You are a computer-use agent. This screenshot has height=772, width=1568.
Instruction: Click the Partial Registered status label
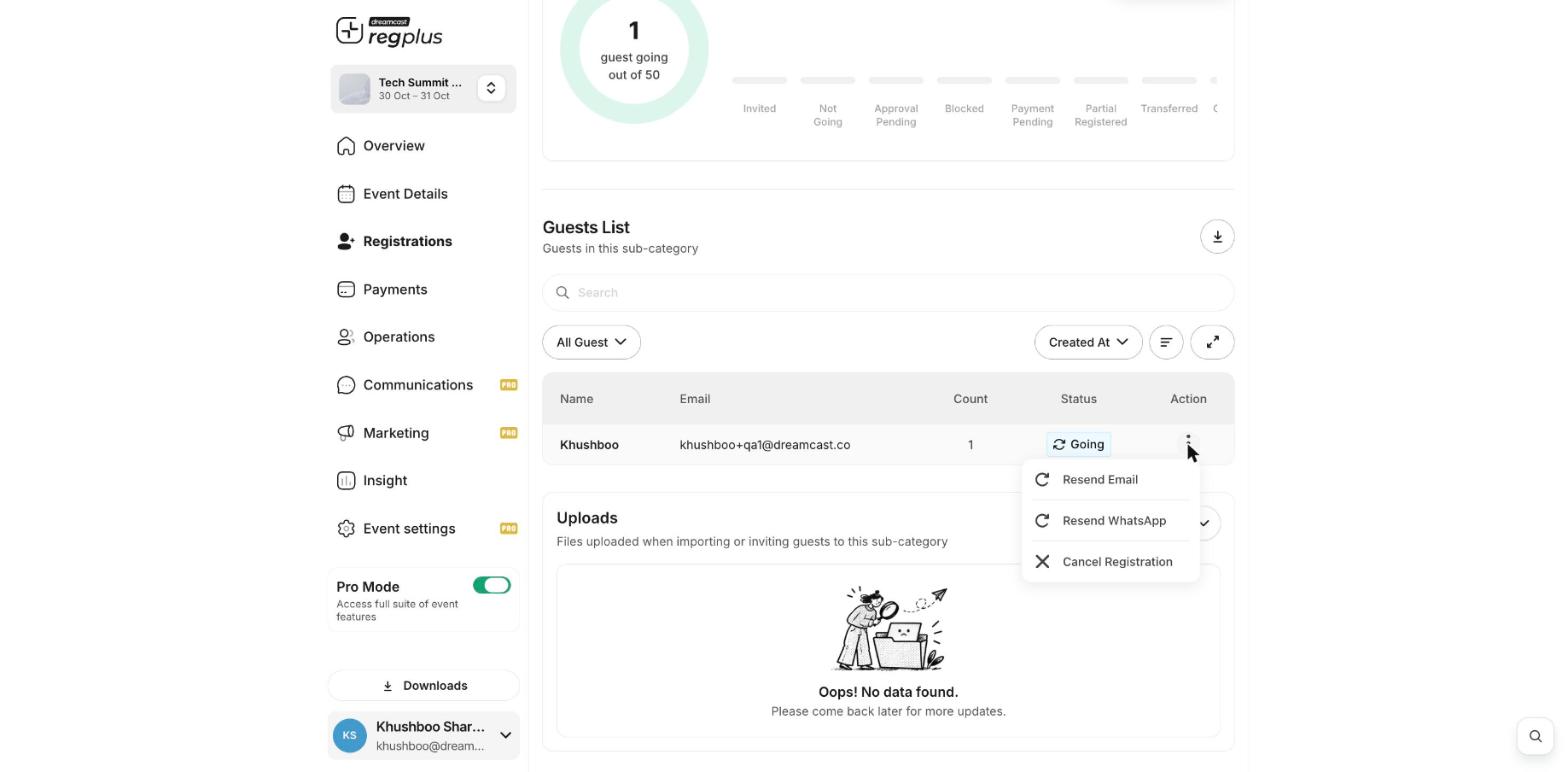coord(1101,115)
